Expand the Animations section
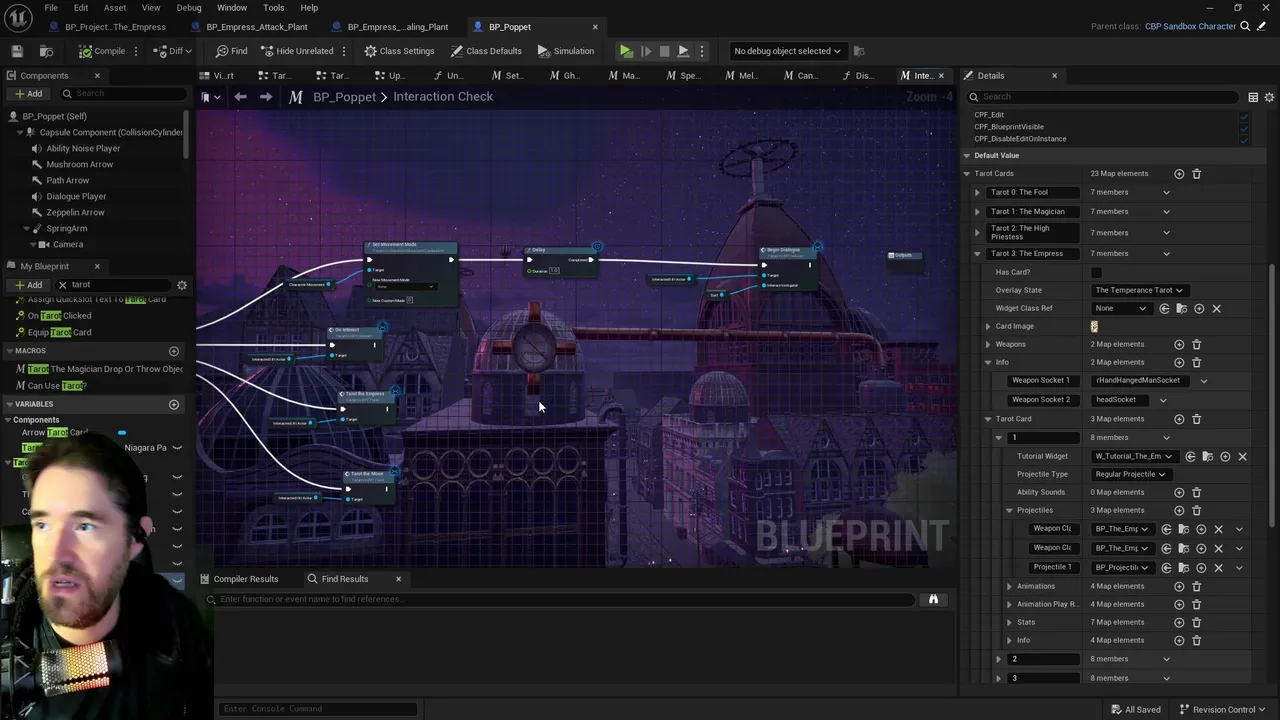1280x720 pixels. (x=1009, y=586)
